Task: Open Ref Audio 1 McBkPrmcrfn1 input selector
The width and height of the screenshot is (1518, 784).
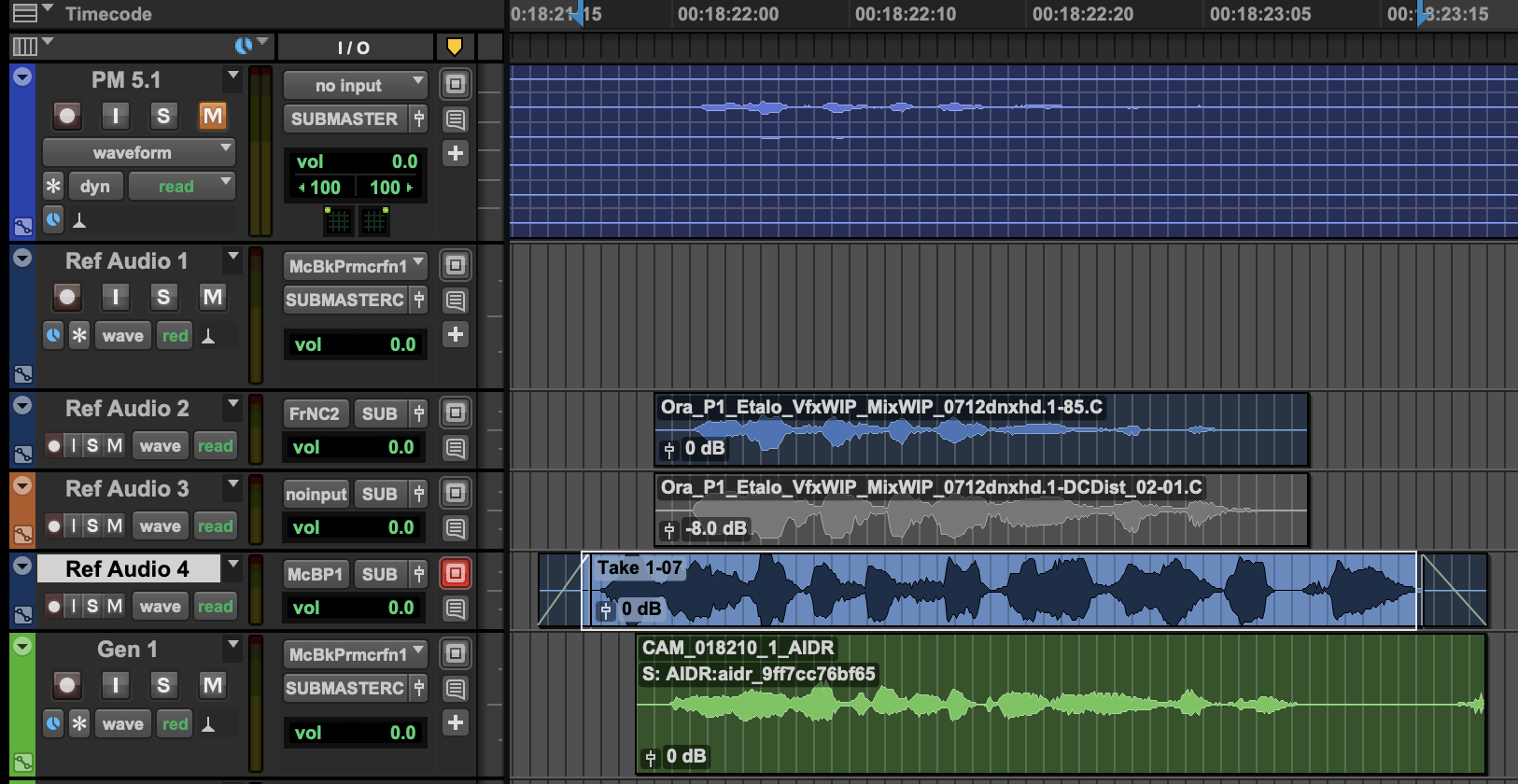Action: 355,266
